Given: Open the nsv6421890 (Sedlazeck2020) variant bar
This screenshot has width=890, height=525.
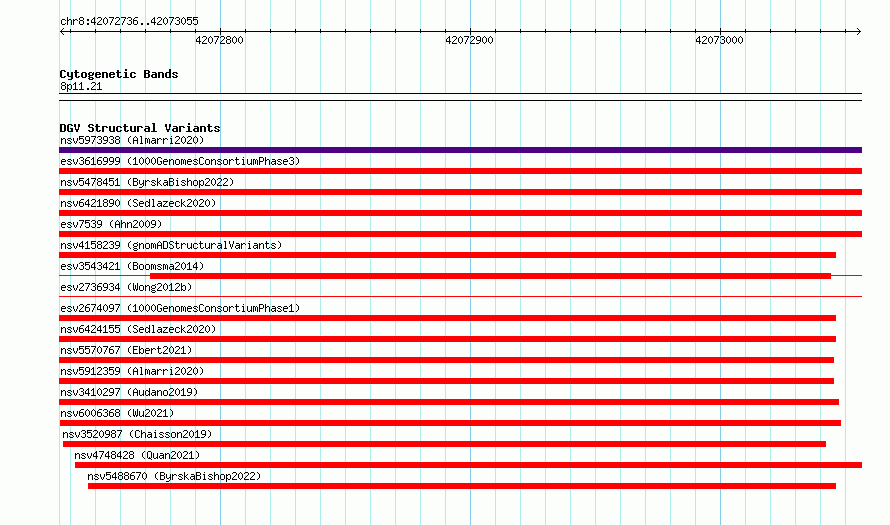Looking at the screenshot, I should tap(460, 213).
